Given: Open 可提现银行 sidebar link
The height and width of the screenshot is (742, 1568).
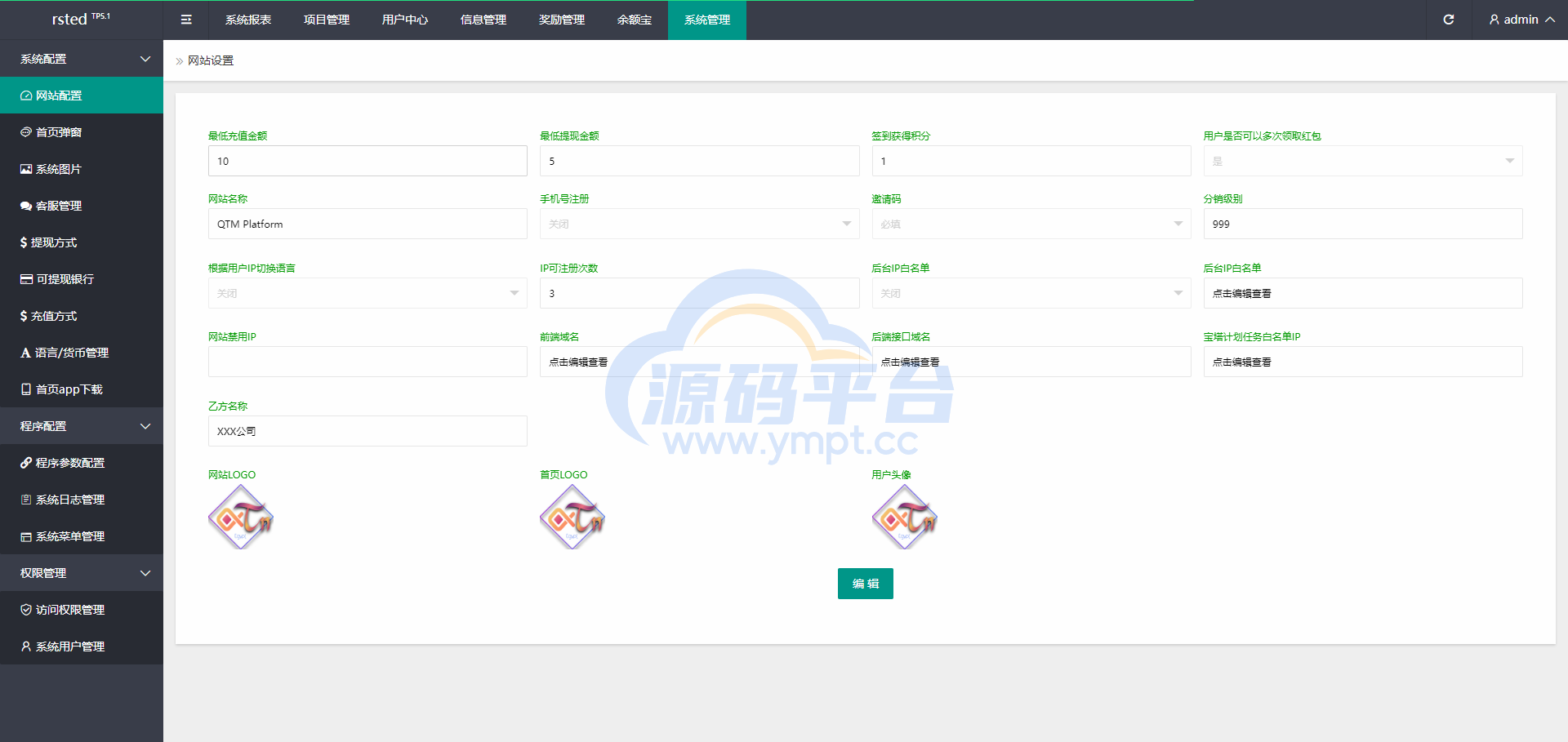Looking at the screenshot, I should coord(82,279).
